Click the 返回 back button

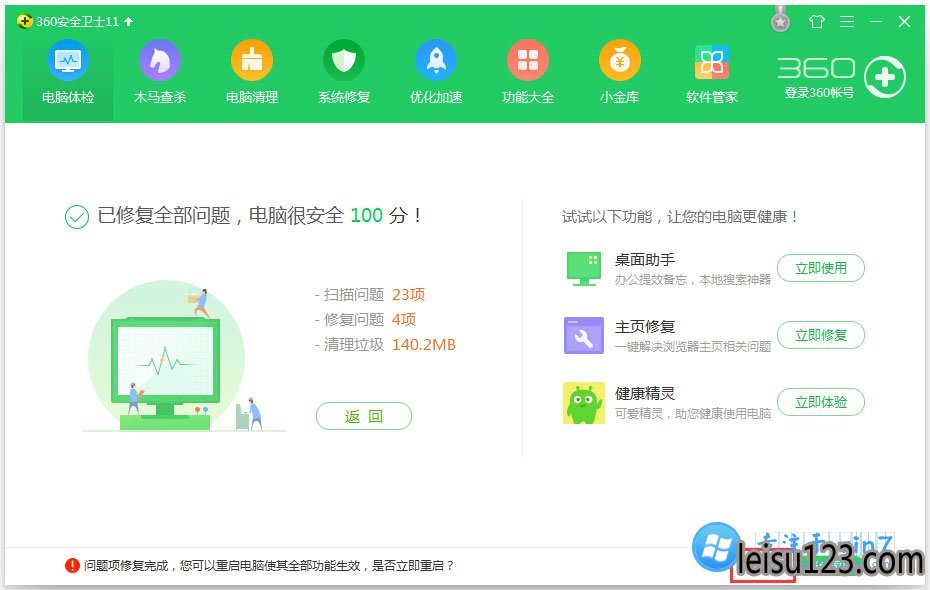tap(364, 416)
